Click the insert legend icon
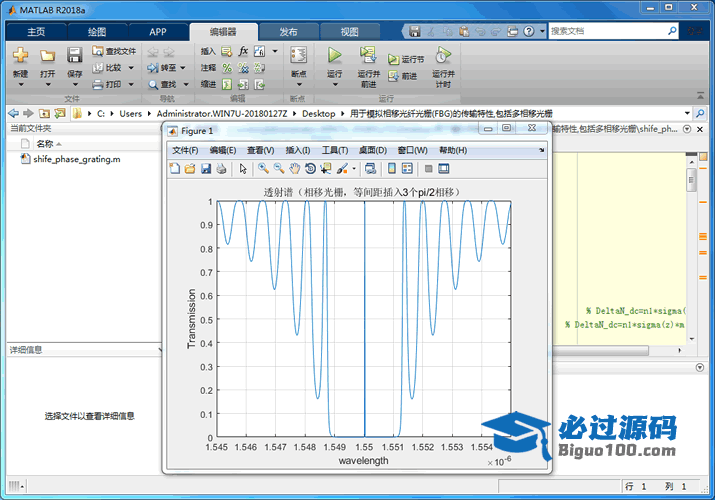Viewport: 715px width, 500px height. tap(407, 169)
